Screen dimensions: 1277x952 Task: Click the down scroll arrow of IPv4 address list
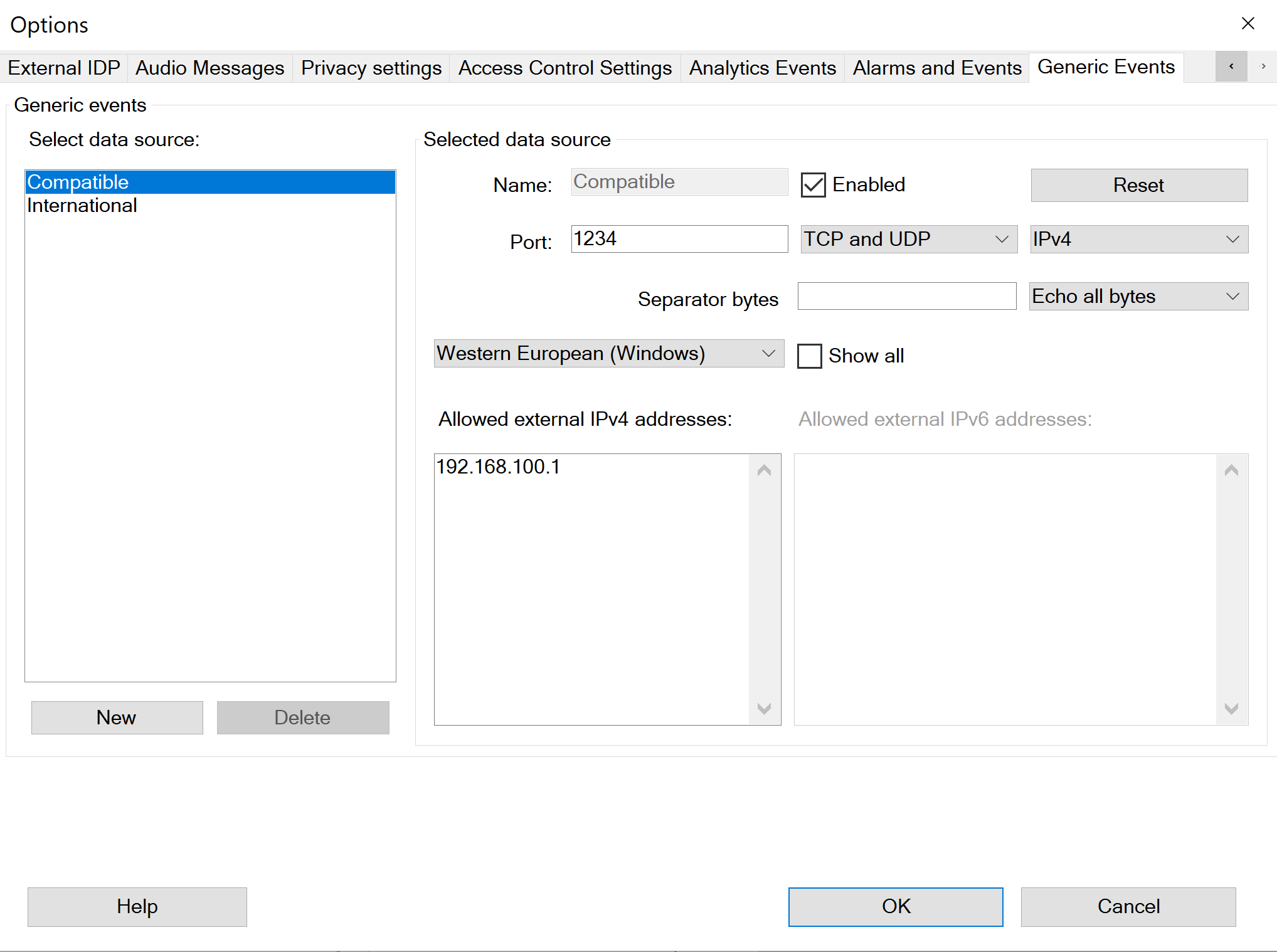click(x=765, y=710)
